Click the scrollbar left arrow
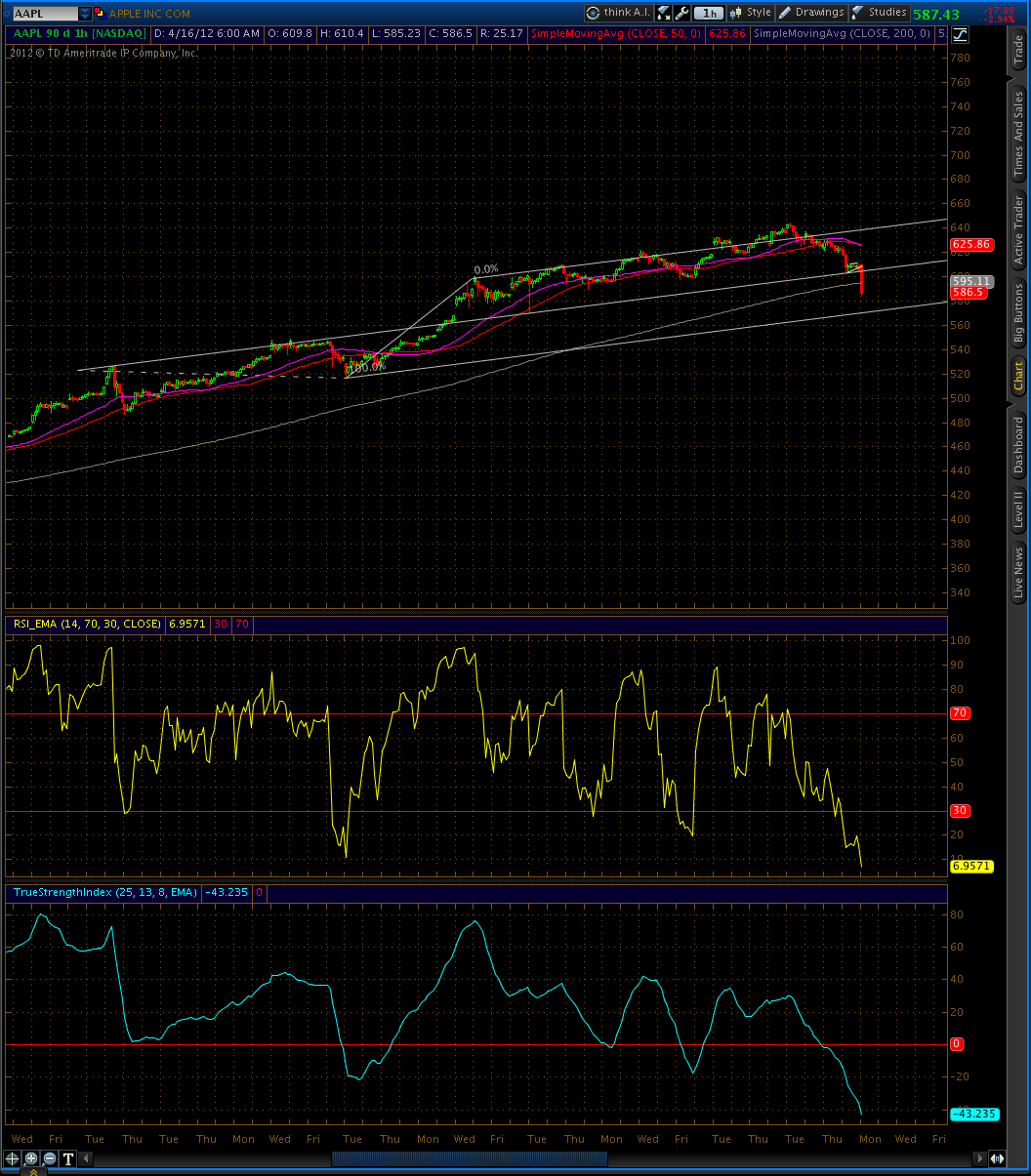The width and height of the screenshot is (1031, 1176). (x=86, y=1158)
